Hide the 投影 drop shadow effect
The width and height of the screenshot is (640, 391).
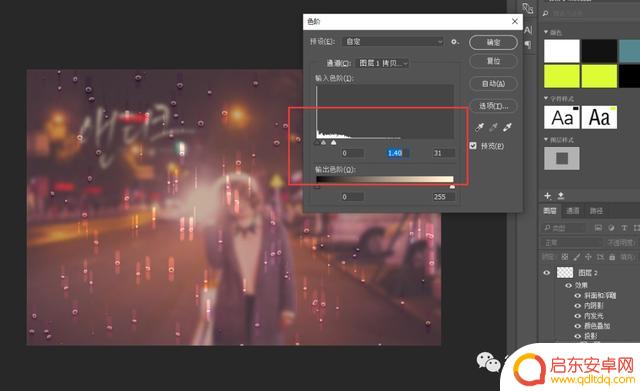point(578,336)
